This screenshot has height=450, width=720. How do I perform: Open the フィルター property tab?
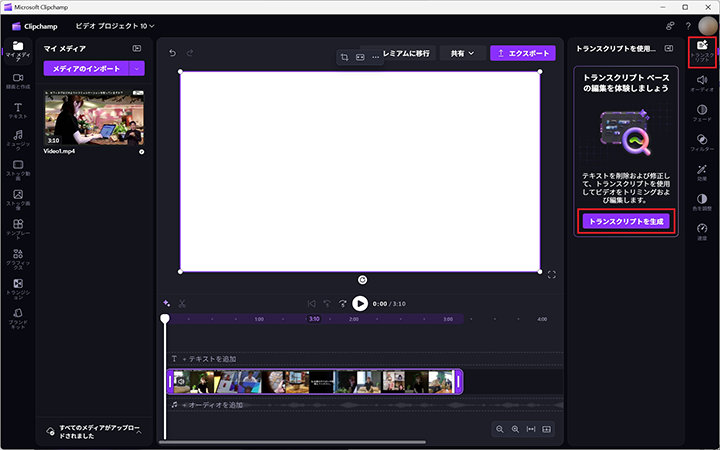coord(702,143)
